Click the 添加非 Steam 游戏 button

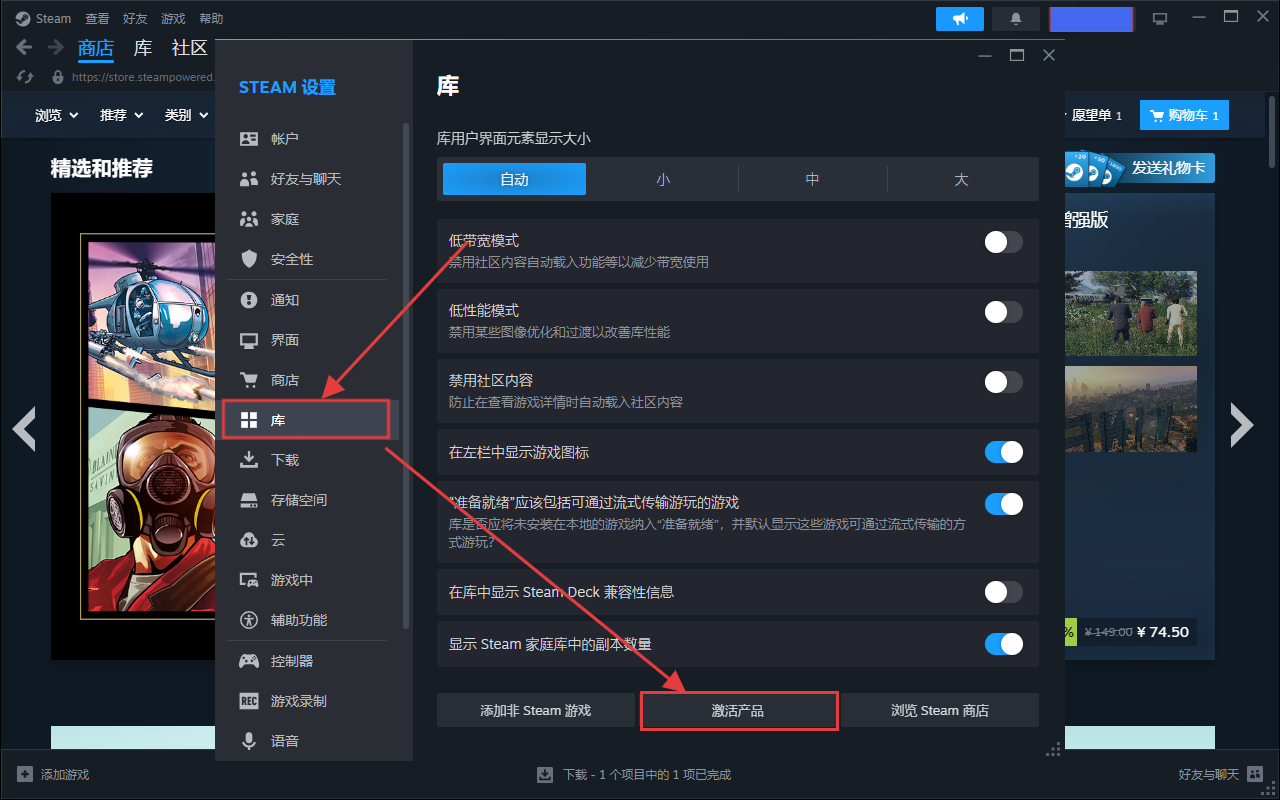coord(536,710)
